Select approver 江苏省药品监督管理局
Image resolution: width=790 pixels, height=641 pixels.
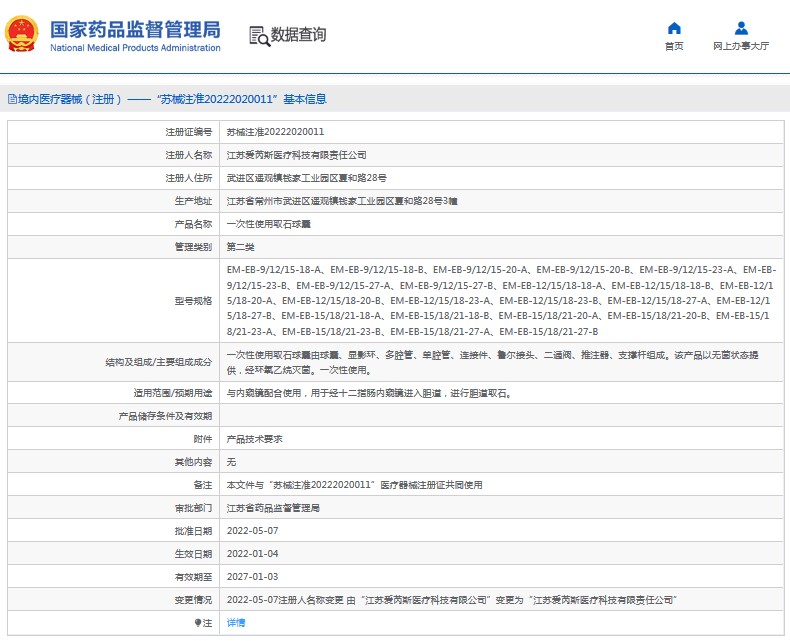pos(273,508)
